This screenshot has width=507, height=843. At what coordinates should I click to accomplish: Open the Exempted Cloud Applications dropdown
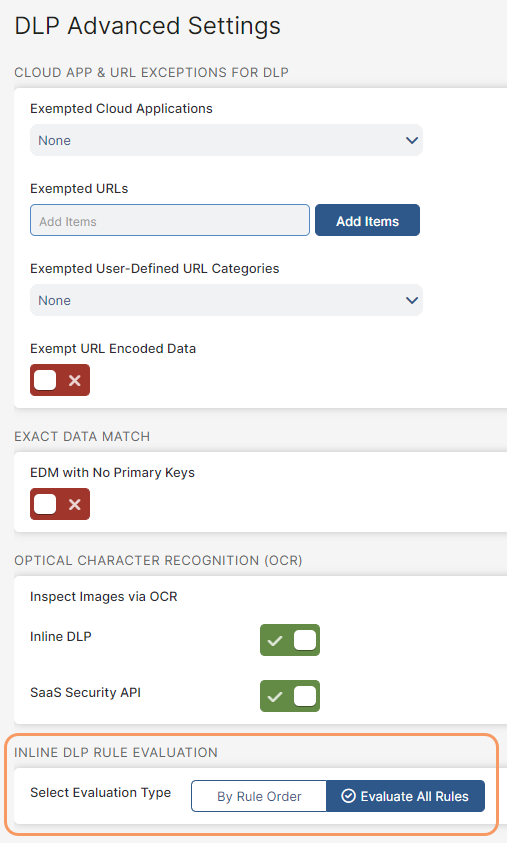pyautogui.click(x=226, y=140)
